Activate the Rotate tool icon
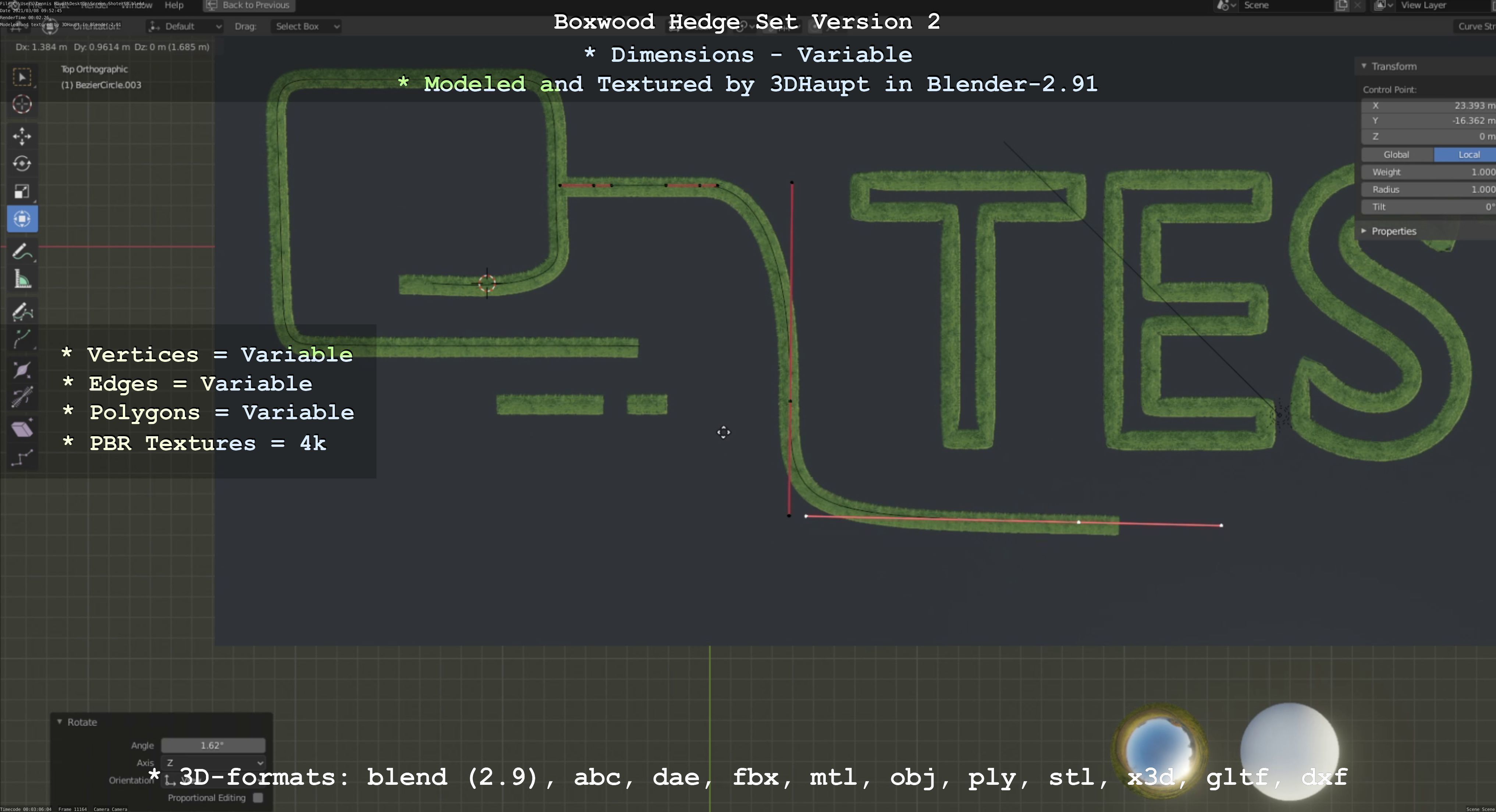1496x812 pixels. click(x=22, y=164)
